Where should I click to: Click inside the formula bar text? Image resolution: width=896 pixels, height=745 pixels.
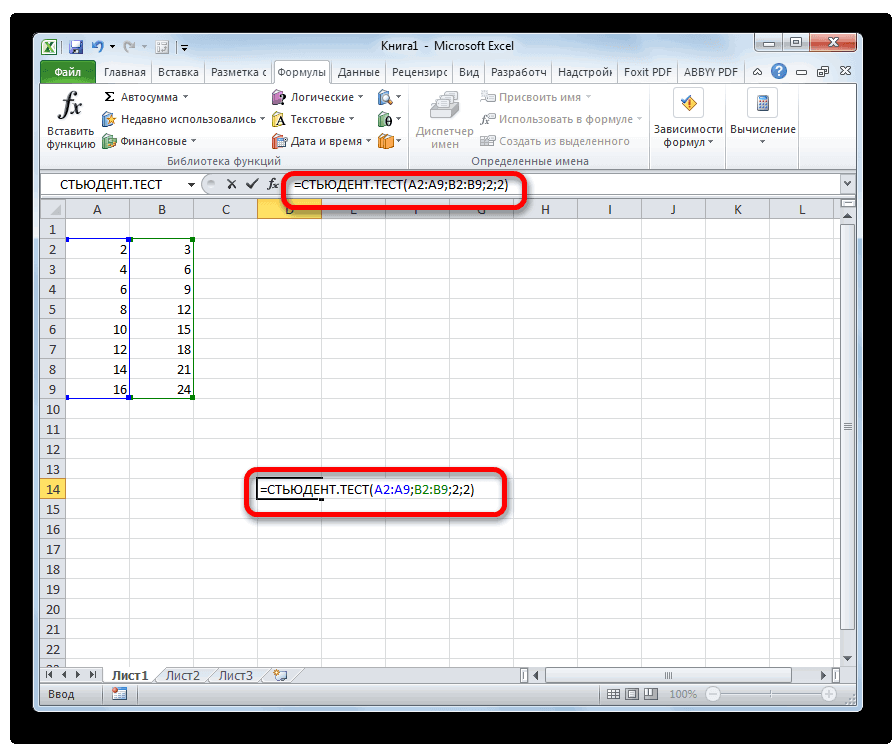pyautogui.click(x=401, y=185)
